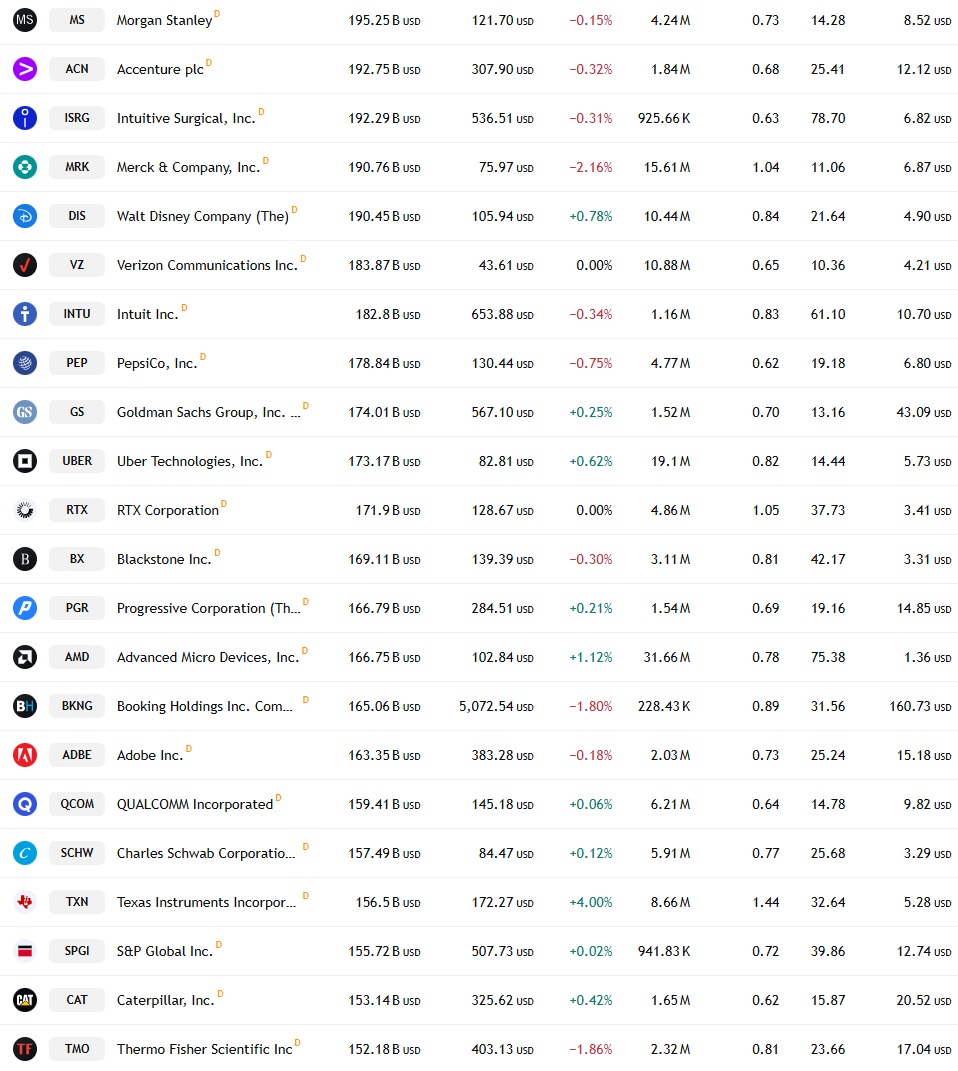
Task: Open the Adobe Inc. company link
Action: (150, 755)
